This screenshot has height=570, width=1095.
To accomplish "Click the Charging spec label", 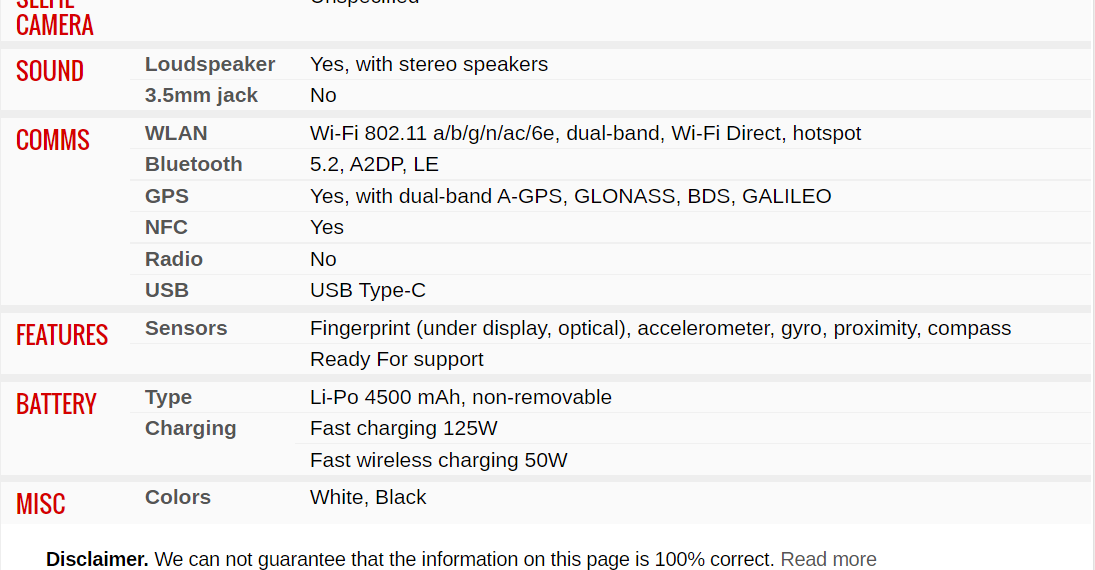I will 191,428.
